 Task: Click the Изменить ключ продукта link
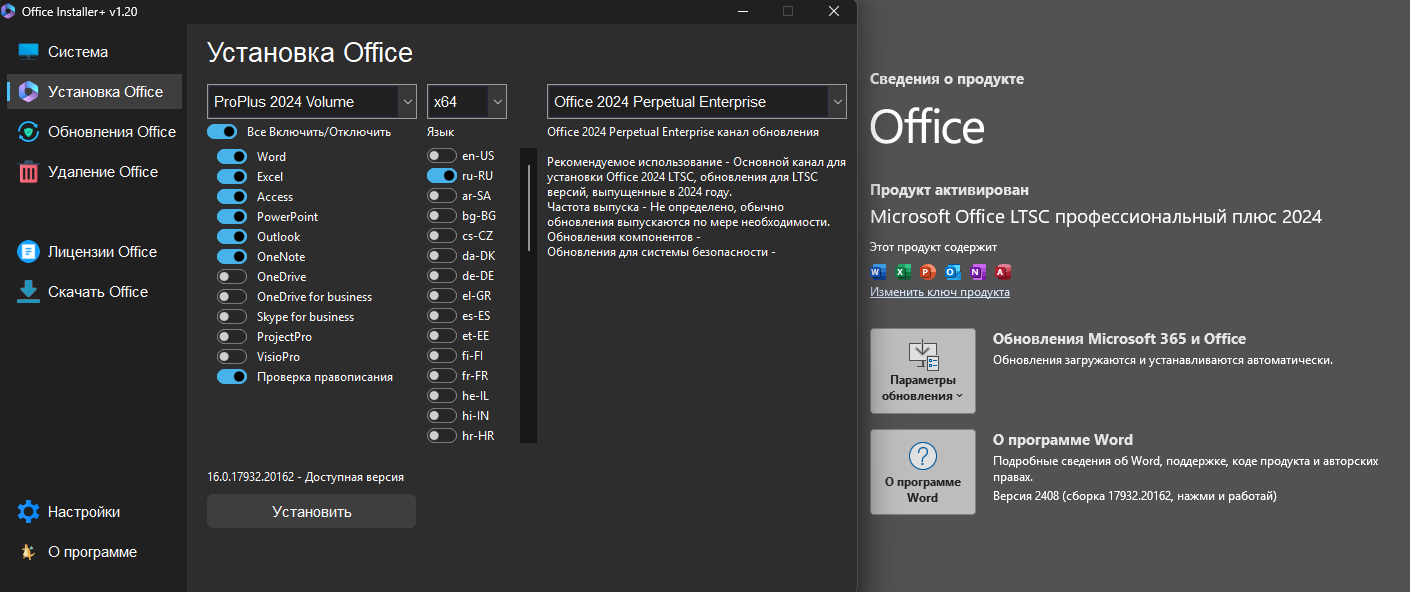940,292
